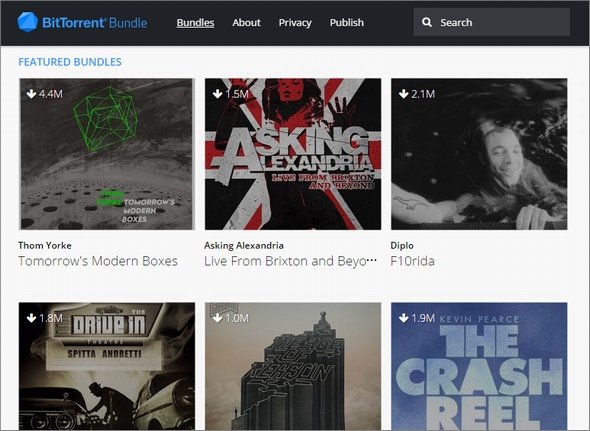The image size is (590, 431).
Task: Click the BitTorrent Bundle wordmark
Action: click(94, 23)
